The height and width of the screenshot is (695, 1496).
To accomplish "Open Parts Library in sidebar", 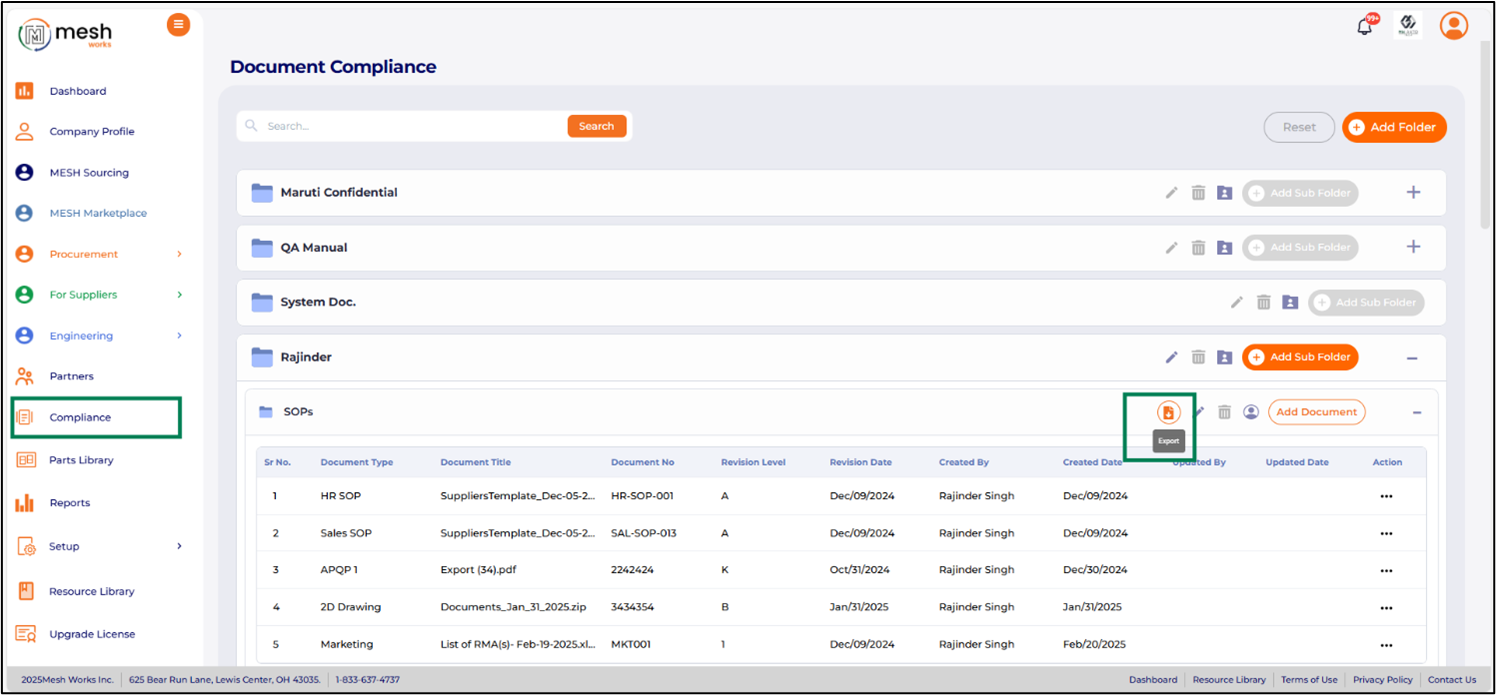I will tap(81, 460).
